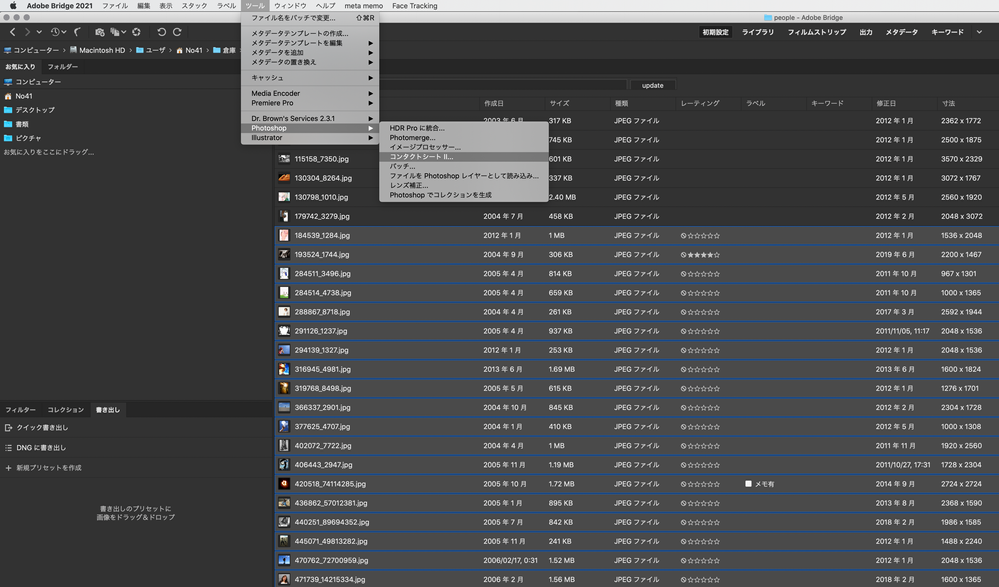This screenshot has width=999, height=587.
Task: Sort by サイズ column header
Action: [x=559, y=103]
